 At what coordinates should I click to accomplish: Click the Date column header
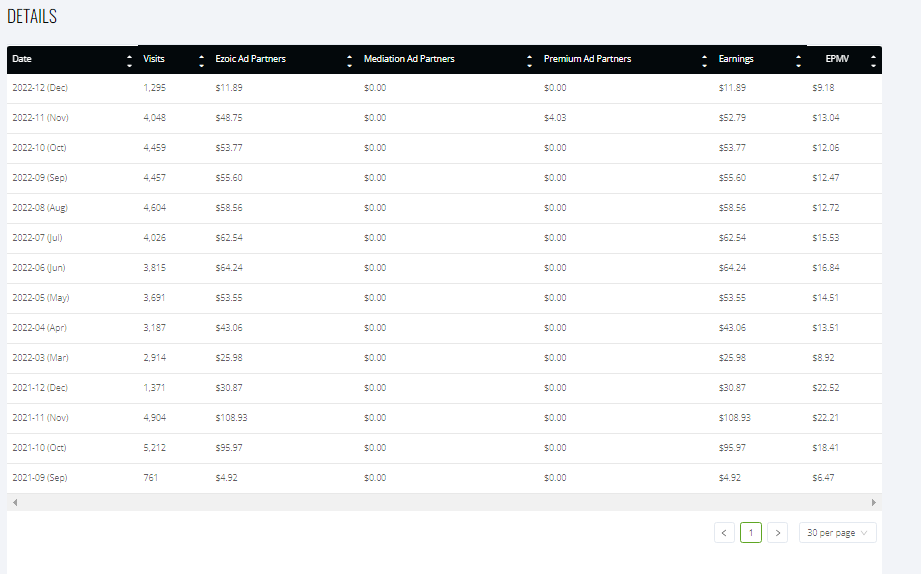22,59
